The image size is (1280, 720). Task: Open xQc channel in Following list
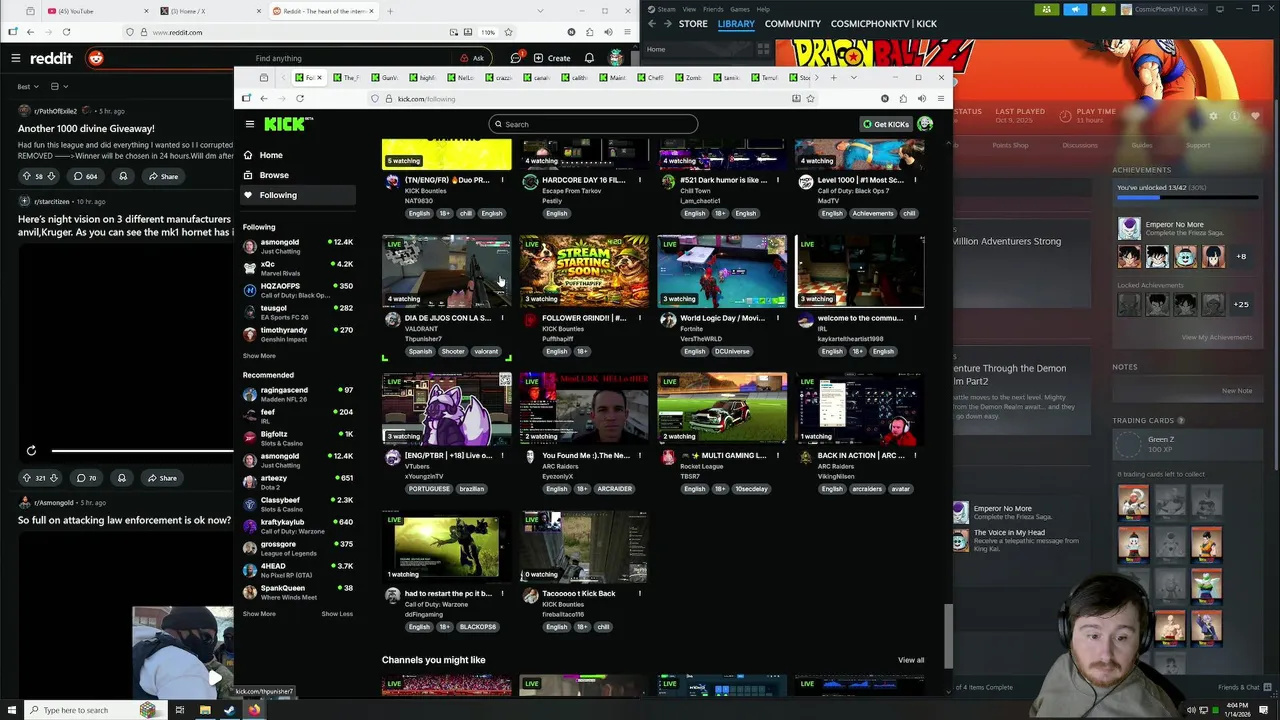[x=298, y=267]
